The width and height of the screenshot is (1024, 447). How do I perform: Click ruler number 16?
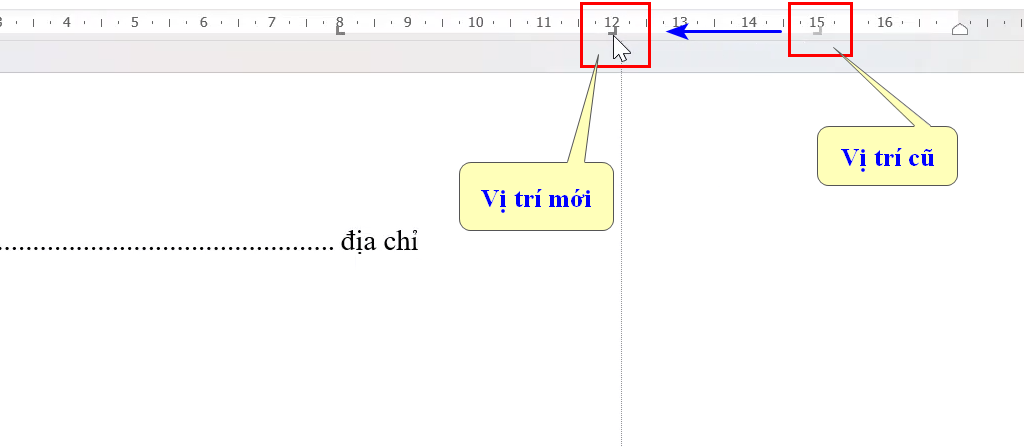pos(884,22)
